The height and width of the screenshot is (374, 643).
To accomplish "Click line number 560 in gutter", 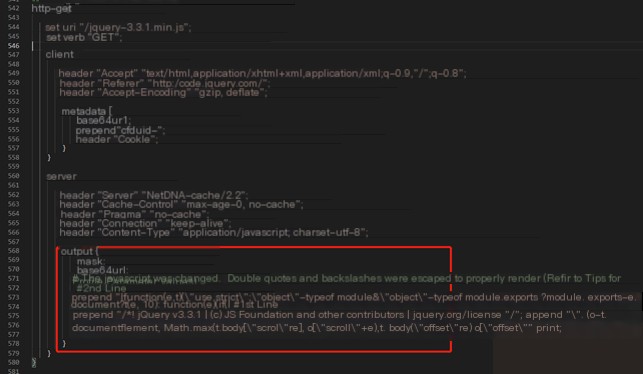I will coord(14,176).
